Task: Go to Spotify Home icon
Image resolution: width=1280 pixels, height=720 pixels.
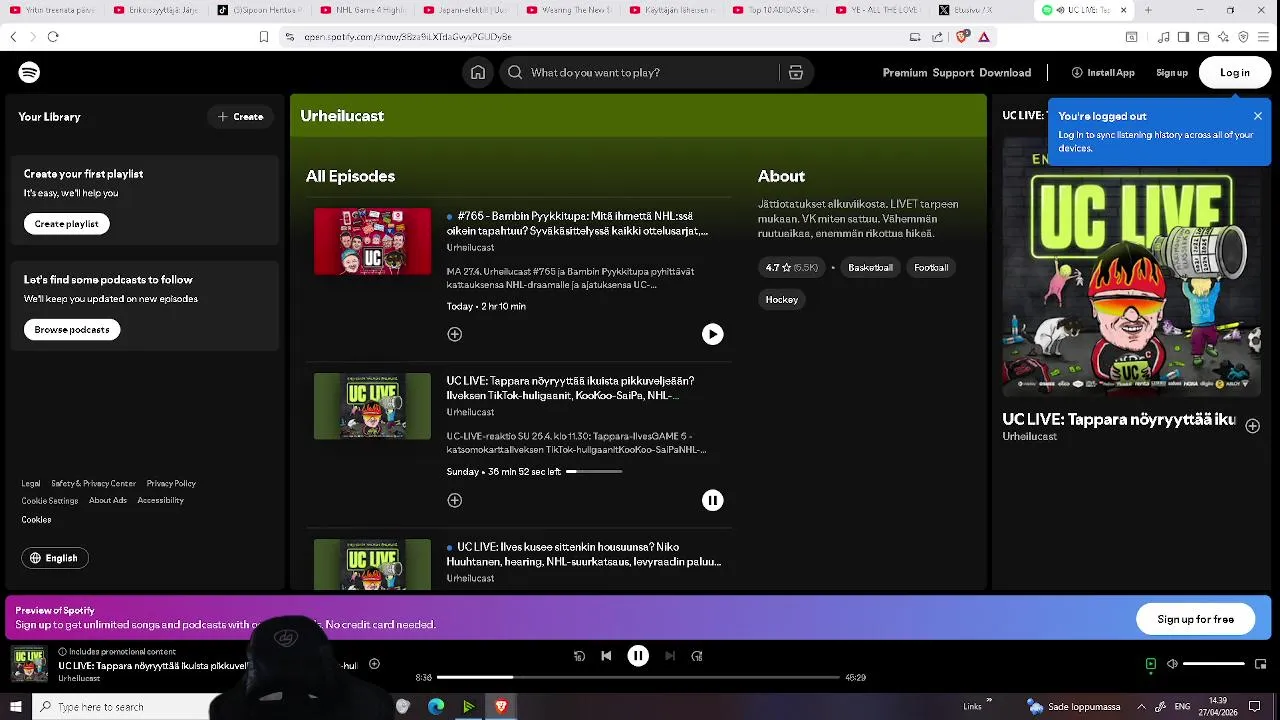Action: pos(478,72)
